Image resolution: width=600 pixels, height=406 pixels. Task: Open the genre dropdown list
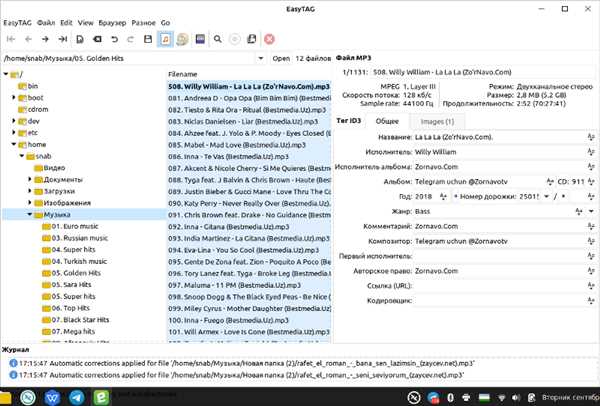coord(592,211)
